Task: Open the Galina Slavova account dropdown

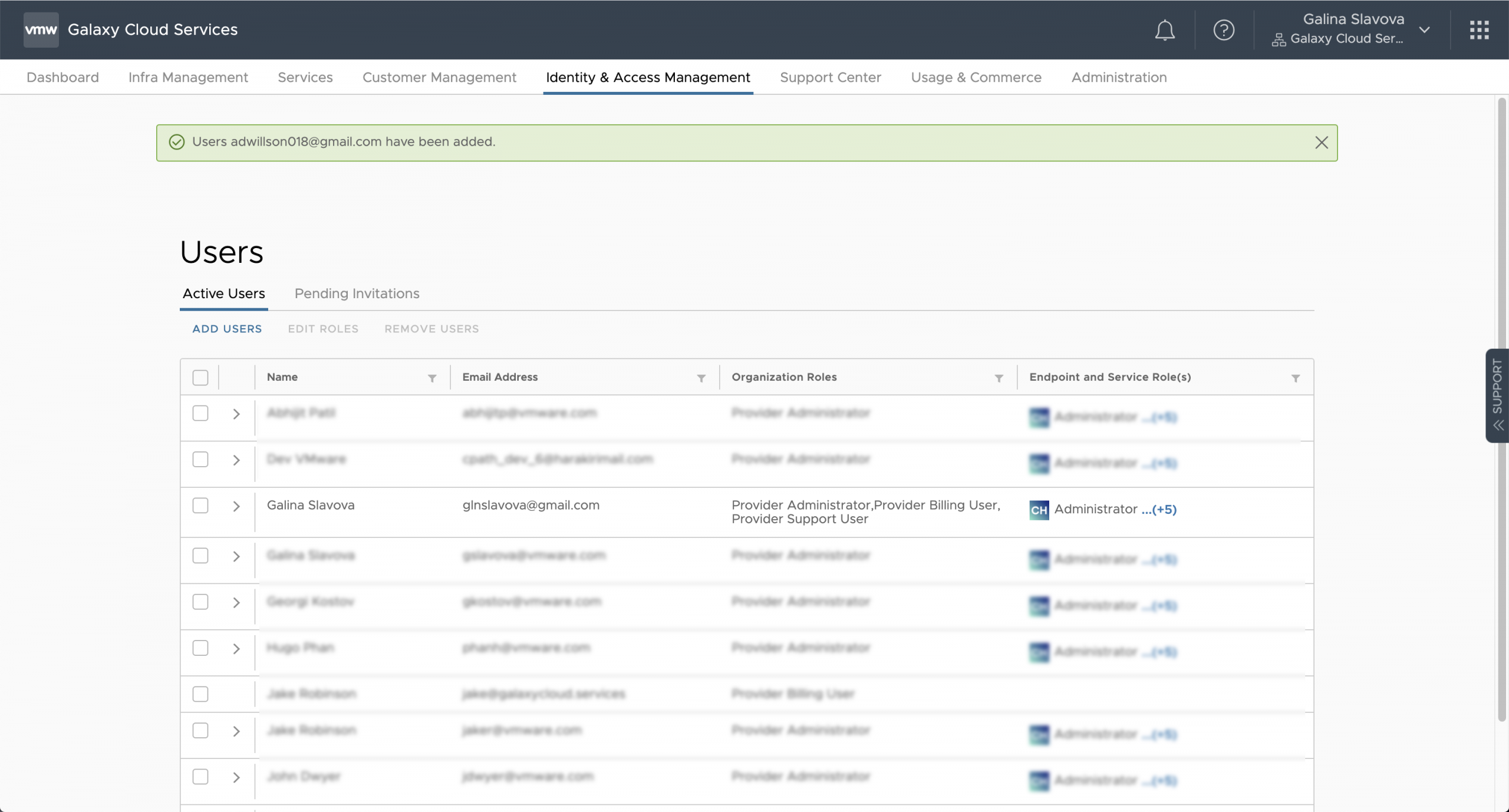Action: click(x=1424, y=30)
